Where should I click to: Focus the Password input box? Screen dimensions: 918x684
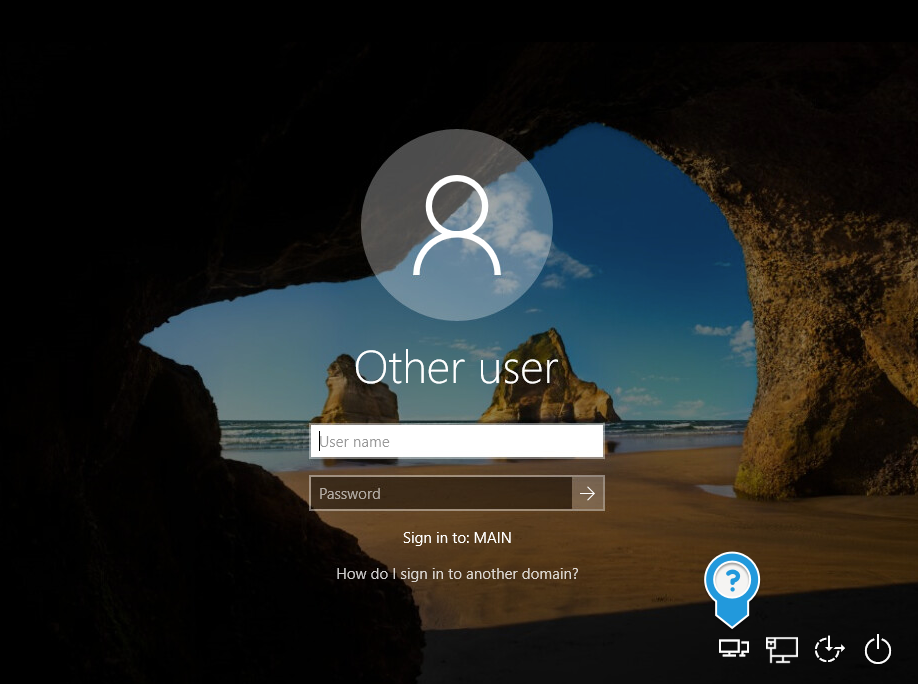[x=440, y=493]
